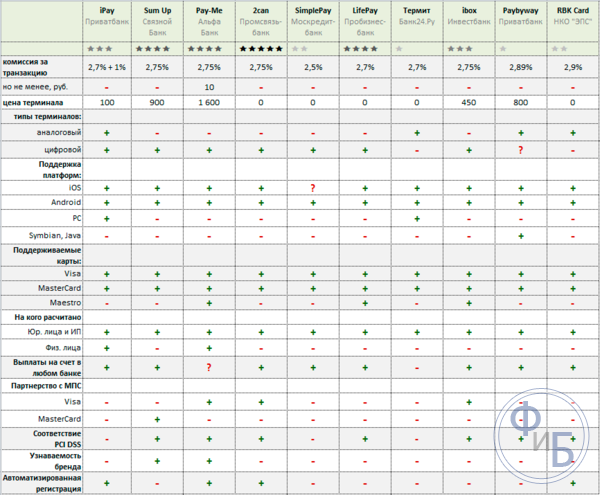This screenshot has height=496, width=600.
Task: Select the commission value 2,5%
Action: pyautogui.click(x=313, y=67)
